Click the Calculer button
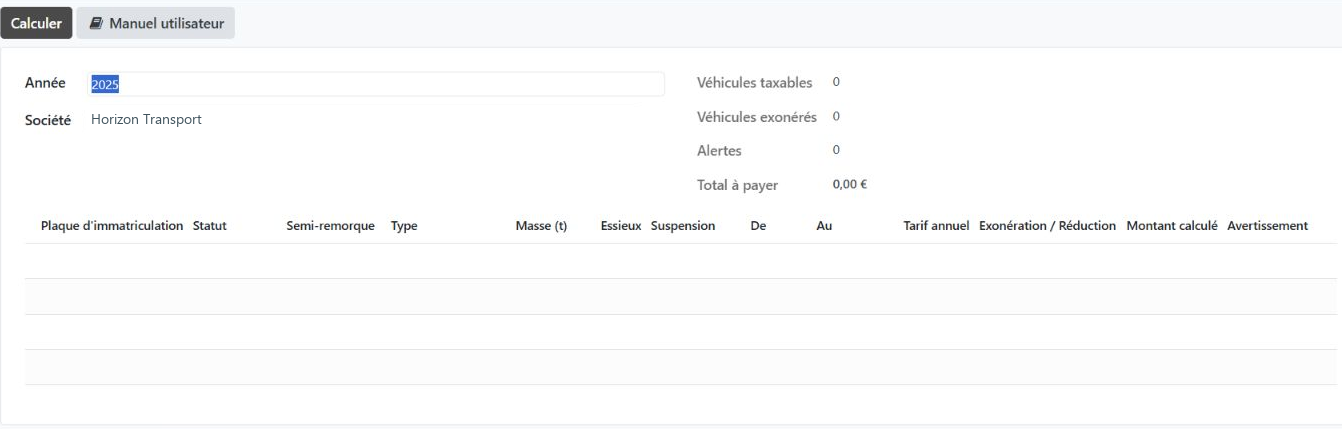 (37, 24)
